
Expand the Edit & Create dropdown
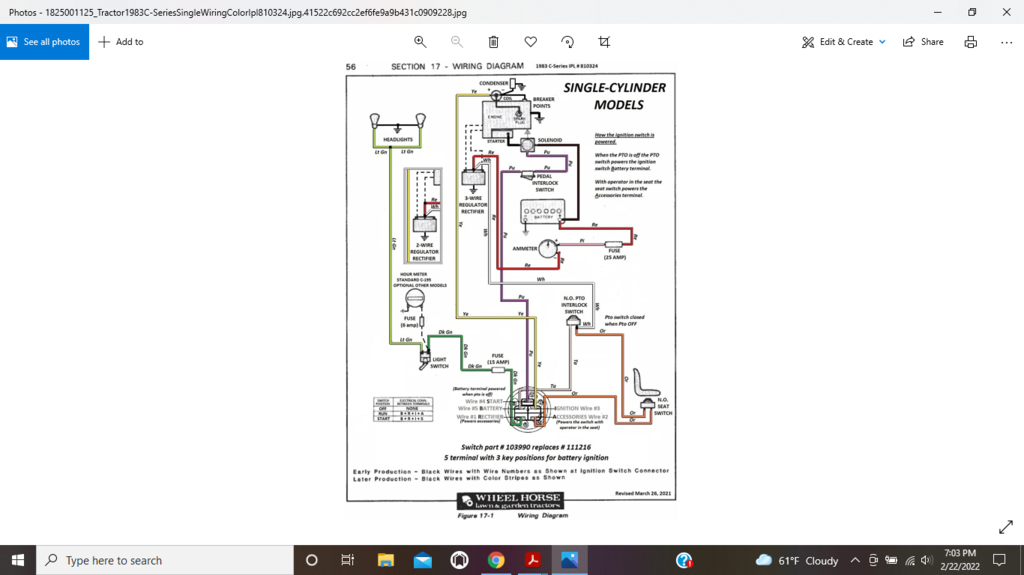pos(844,42)
